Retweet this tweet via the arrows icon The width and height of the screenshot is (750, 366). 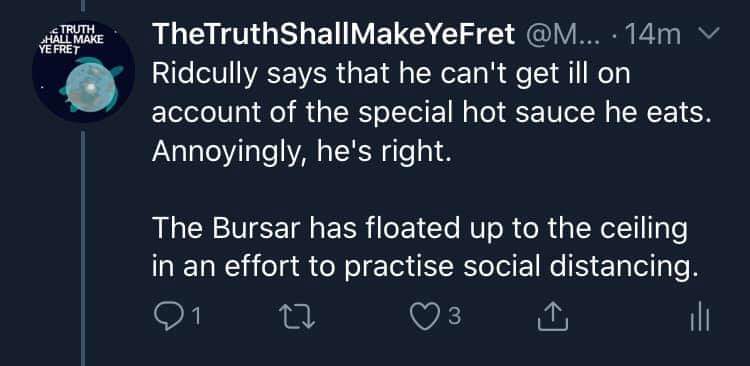(297, 317)
